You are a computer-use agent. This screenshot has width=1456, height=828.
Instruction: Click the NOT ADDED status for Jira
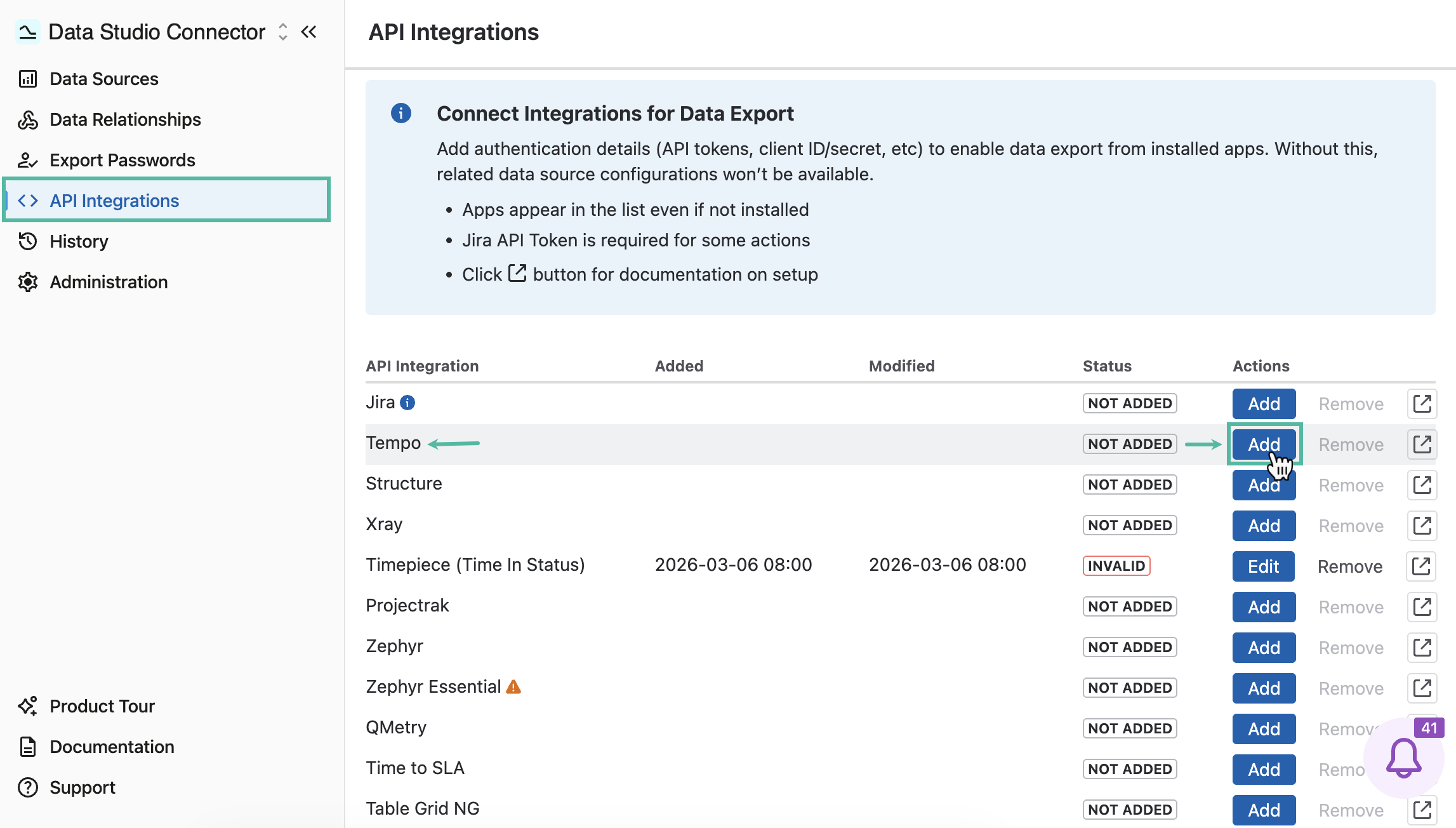click(x=1130, y=403)
